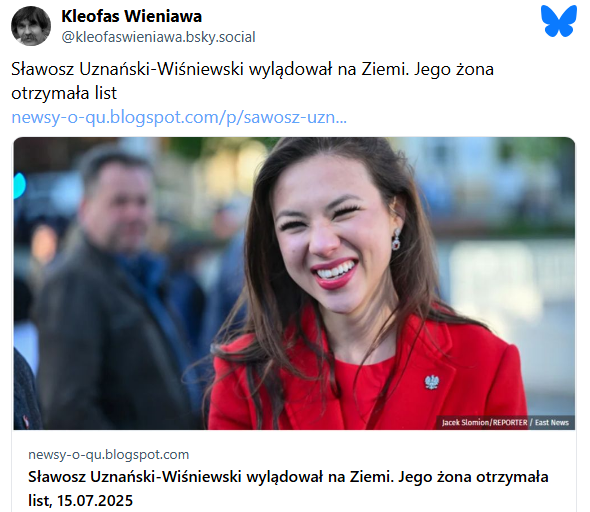Click the earring in the photo
590x512 pixels.
coord(396,240)
